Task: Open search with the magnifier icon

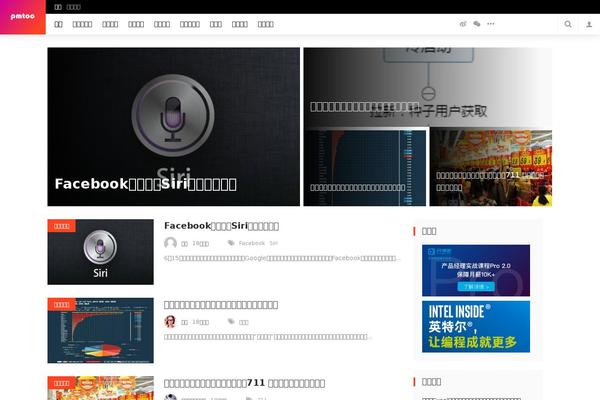Action: pos(568,24)
